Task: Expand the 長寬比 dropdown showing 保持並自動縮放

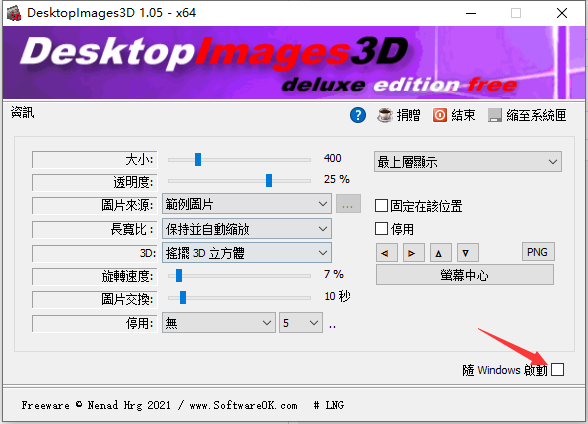Action: [247, 229]
